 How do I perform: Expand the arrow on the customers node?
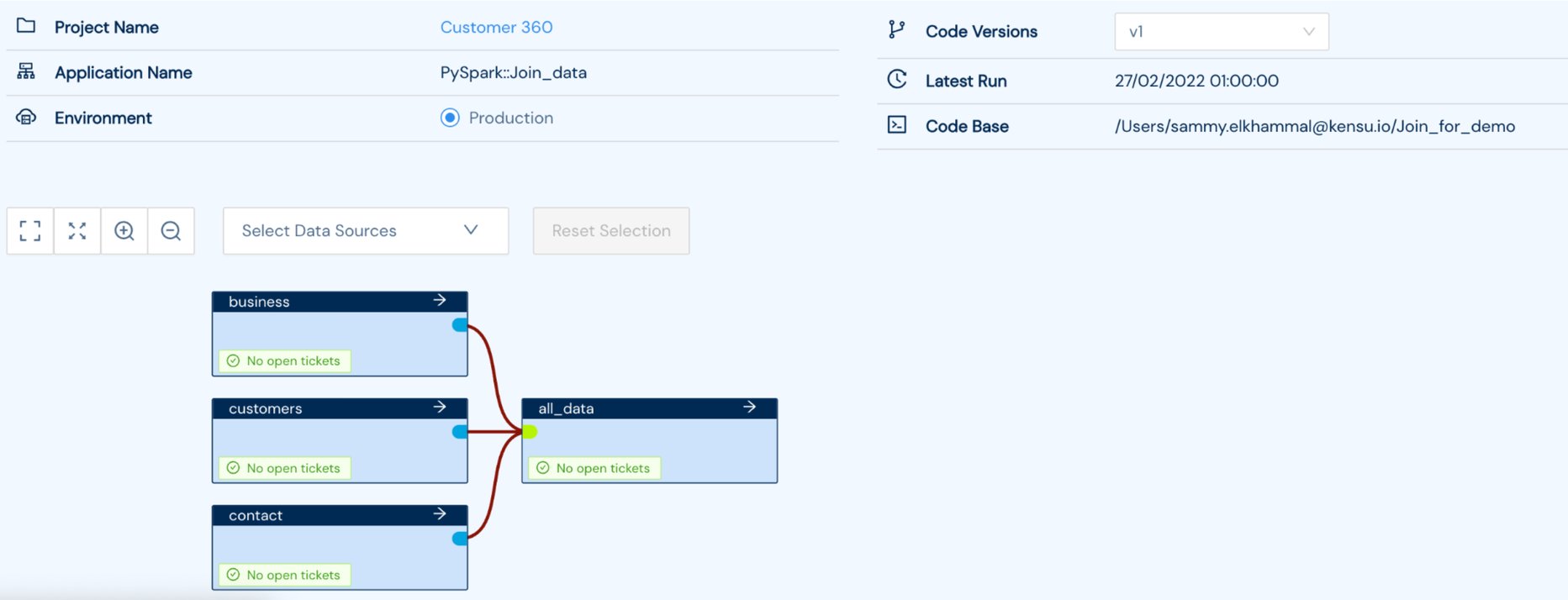coord(441,407)
